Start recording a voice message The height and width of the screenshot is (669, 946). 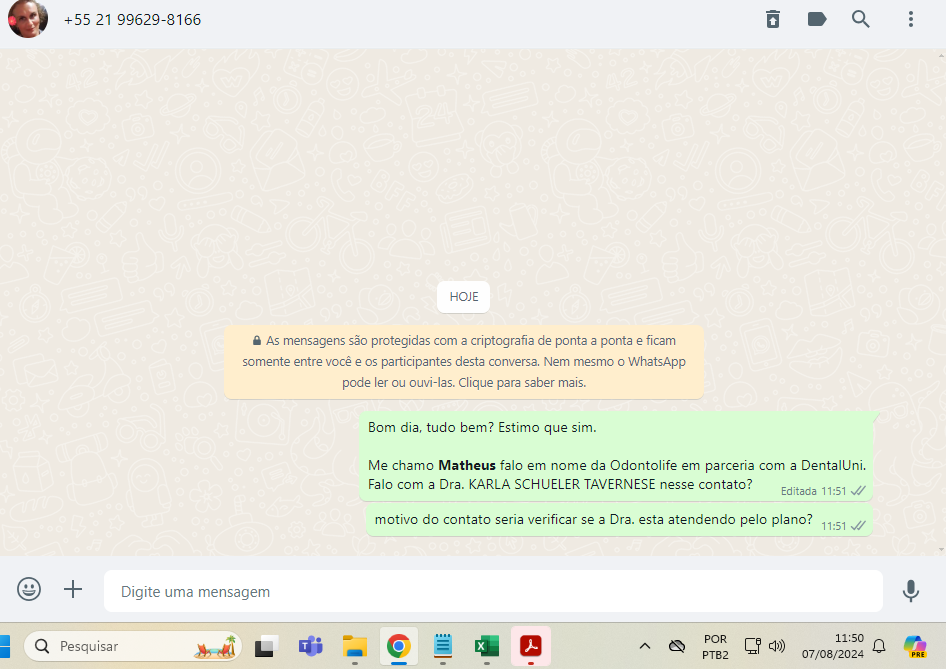[911, 591]
